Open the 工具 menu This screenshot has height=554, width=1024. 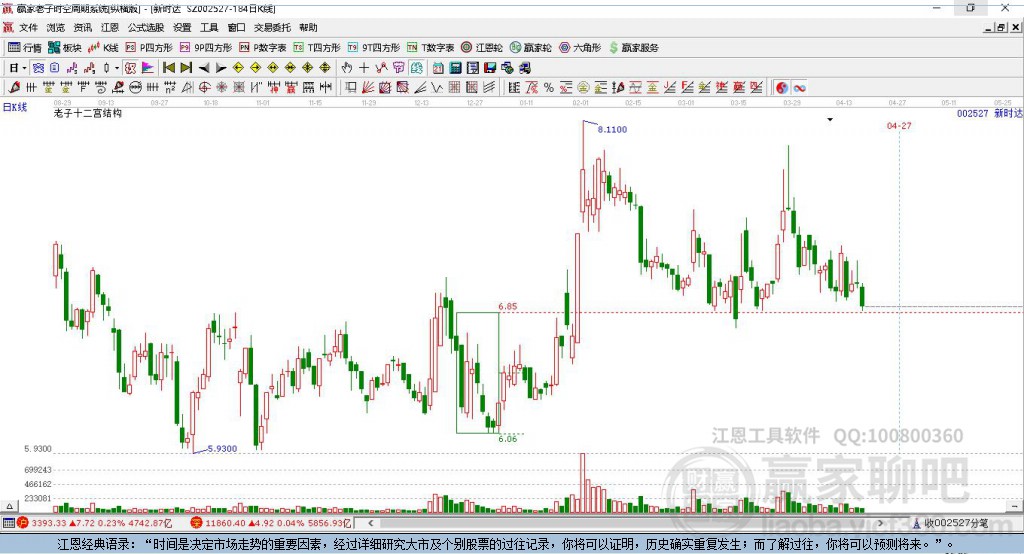pos(209,27)
